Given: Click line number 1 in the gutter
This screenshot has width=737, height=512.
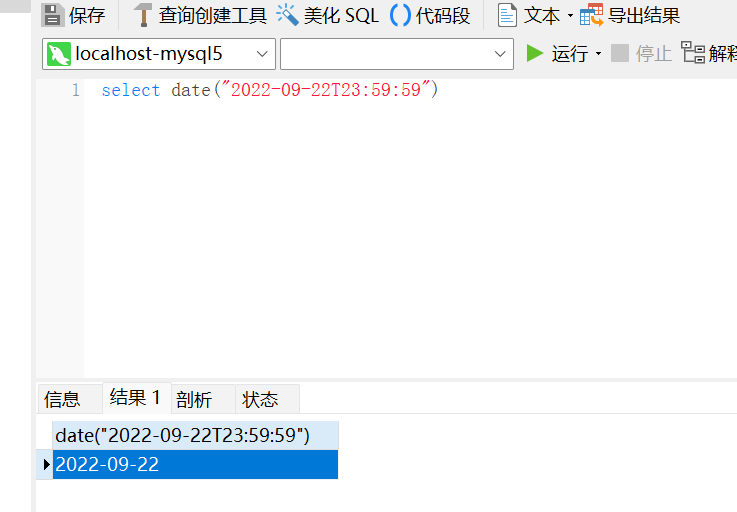Looking at the screenshot, I should (76, 90).
